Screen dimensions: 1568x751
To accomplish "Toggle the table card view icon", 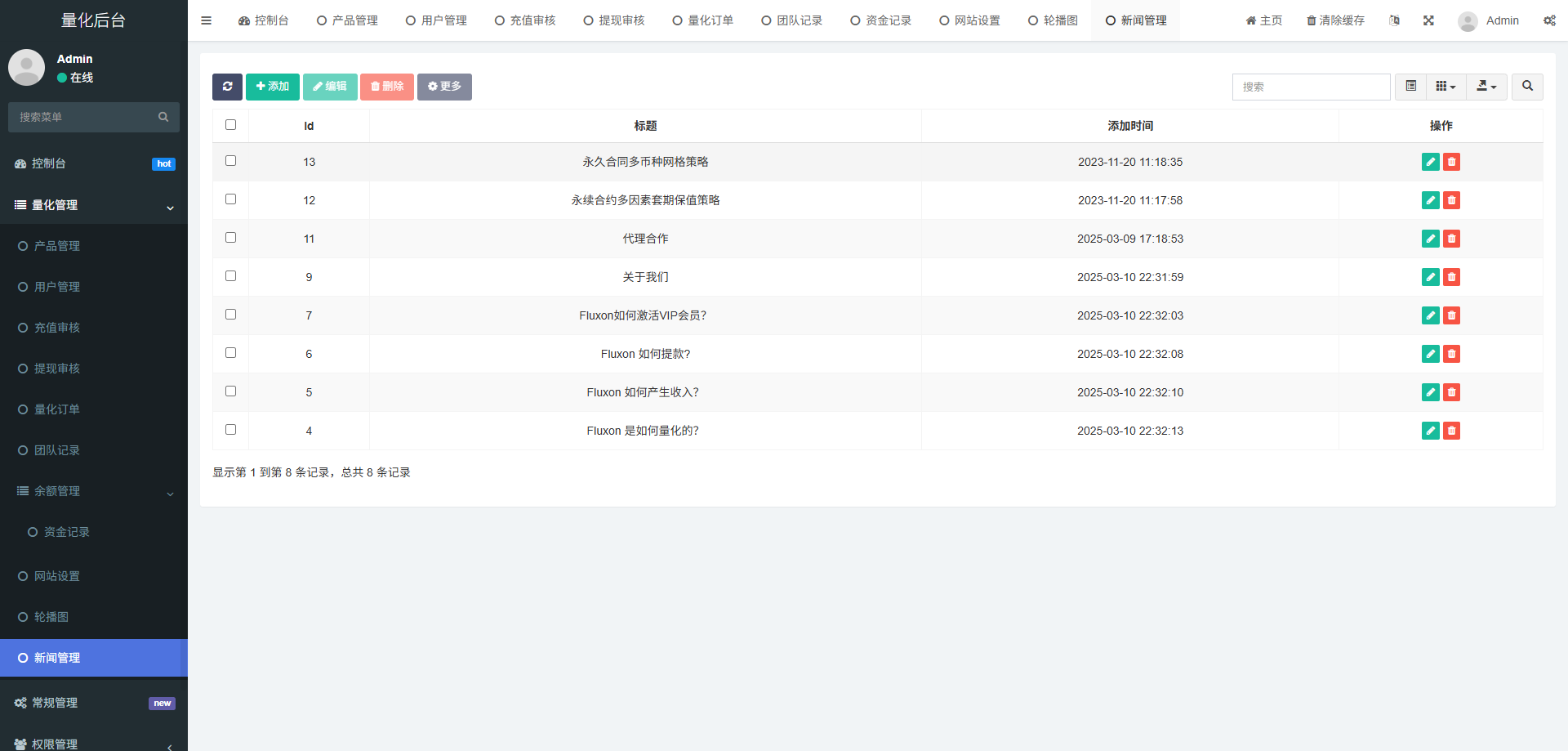I will 1410,87.
